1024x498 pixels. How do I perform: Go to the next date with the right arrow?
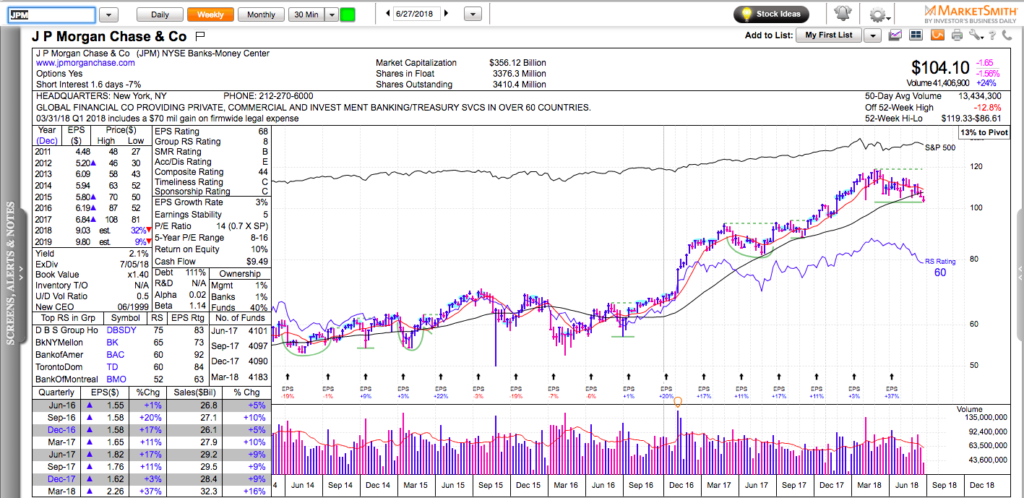click(447, 14)
